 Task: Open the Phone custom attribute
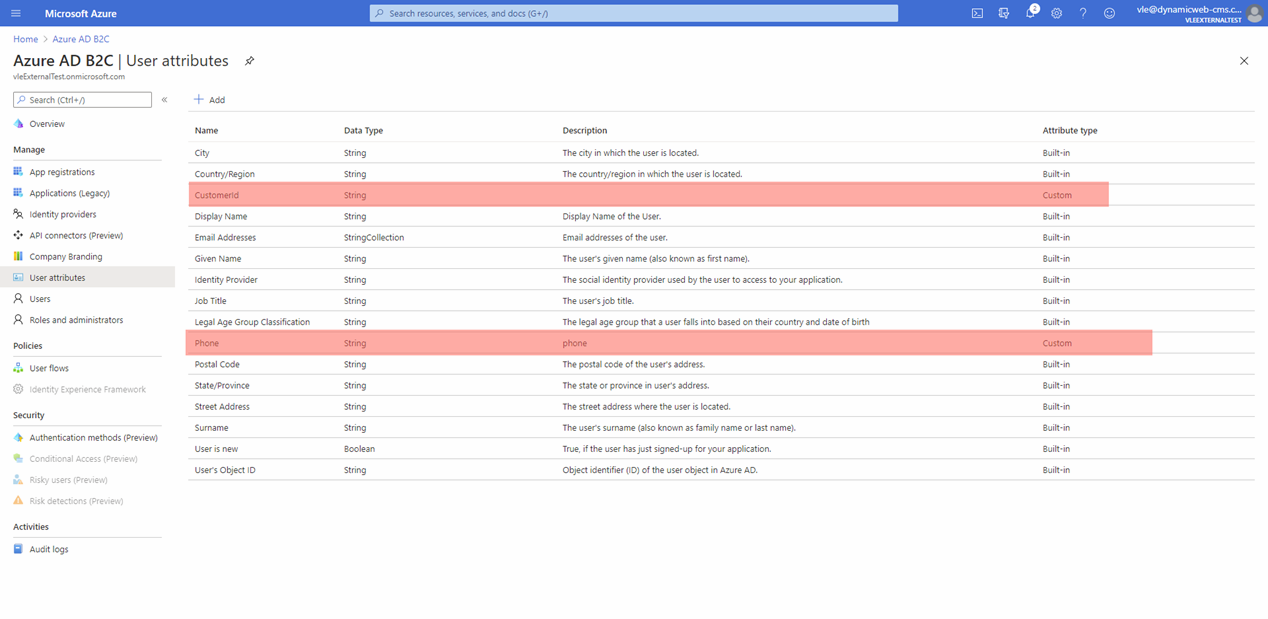(207, 343)
